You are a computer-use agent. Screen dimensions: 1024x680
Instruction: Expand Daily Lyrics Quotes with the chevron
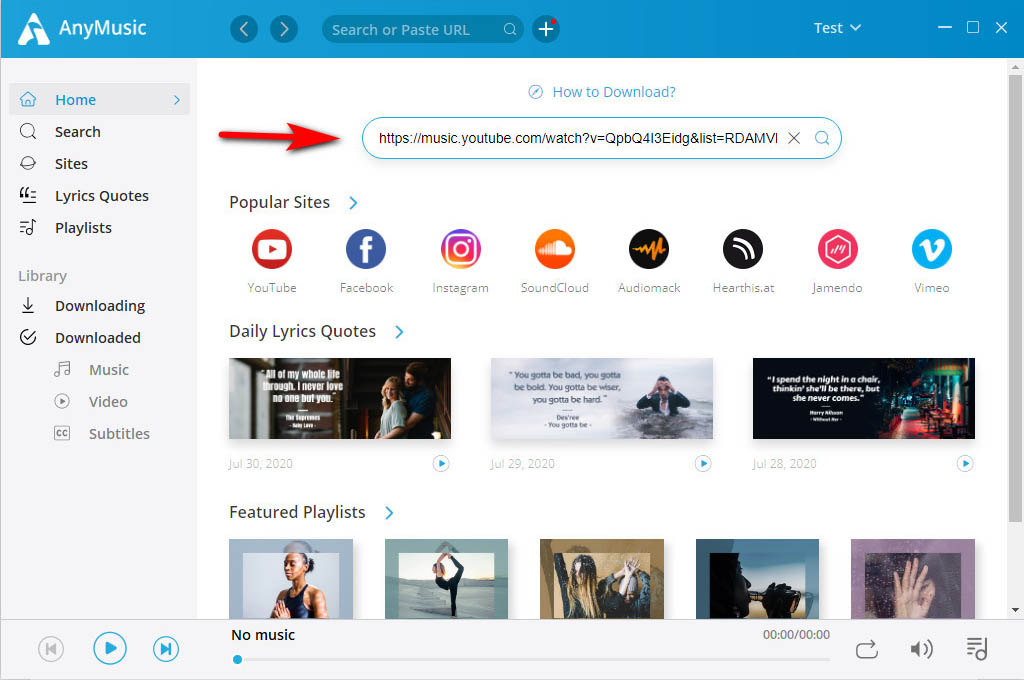tap(399, 332)
